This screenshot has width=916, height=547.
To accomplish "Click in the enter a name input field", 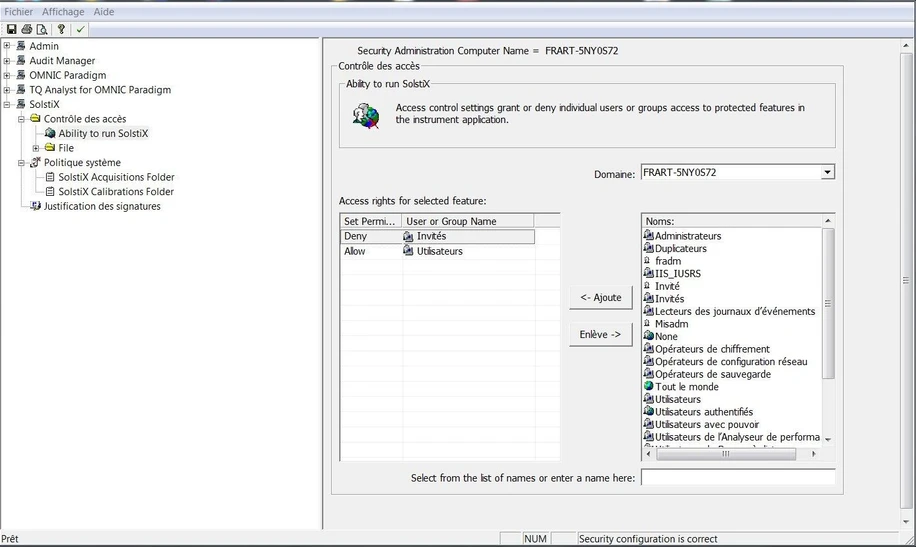I will point(738,477).
